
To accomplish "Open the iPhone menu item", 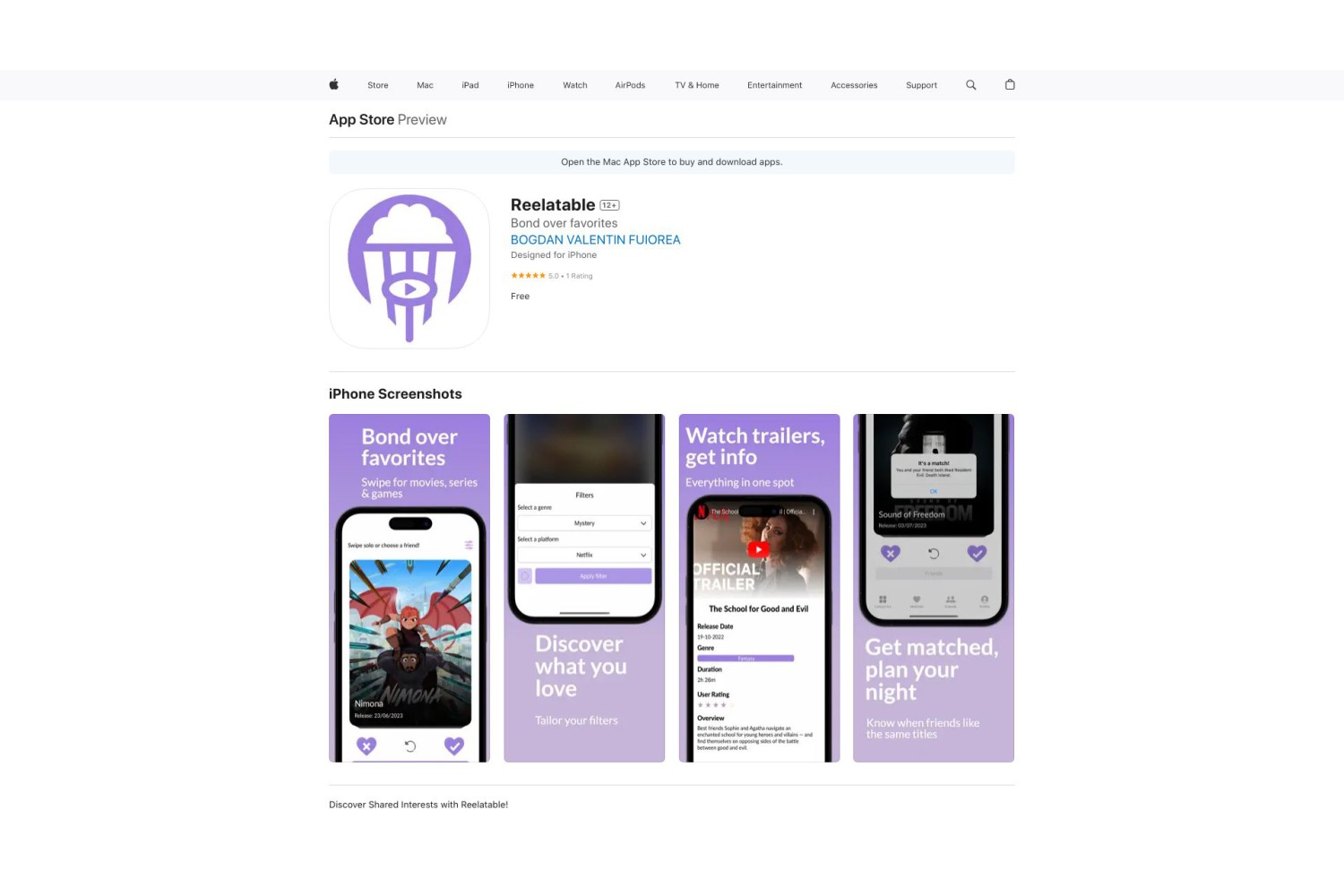I will (x=521, y=85).
